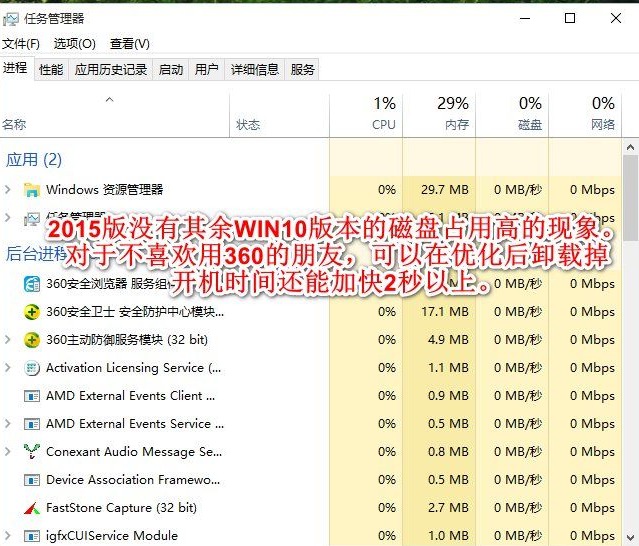Click the 360安全卫士 安全防护中心 icon
The image size is (639, 546).
pyautogui.click(x=32, y=312)
